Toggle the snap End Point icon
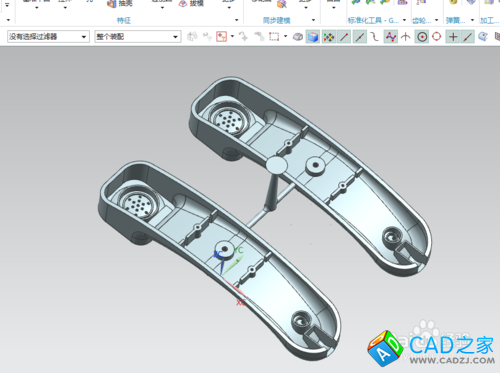 click(344, 37)
